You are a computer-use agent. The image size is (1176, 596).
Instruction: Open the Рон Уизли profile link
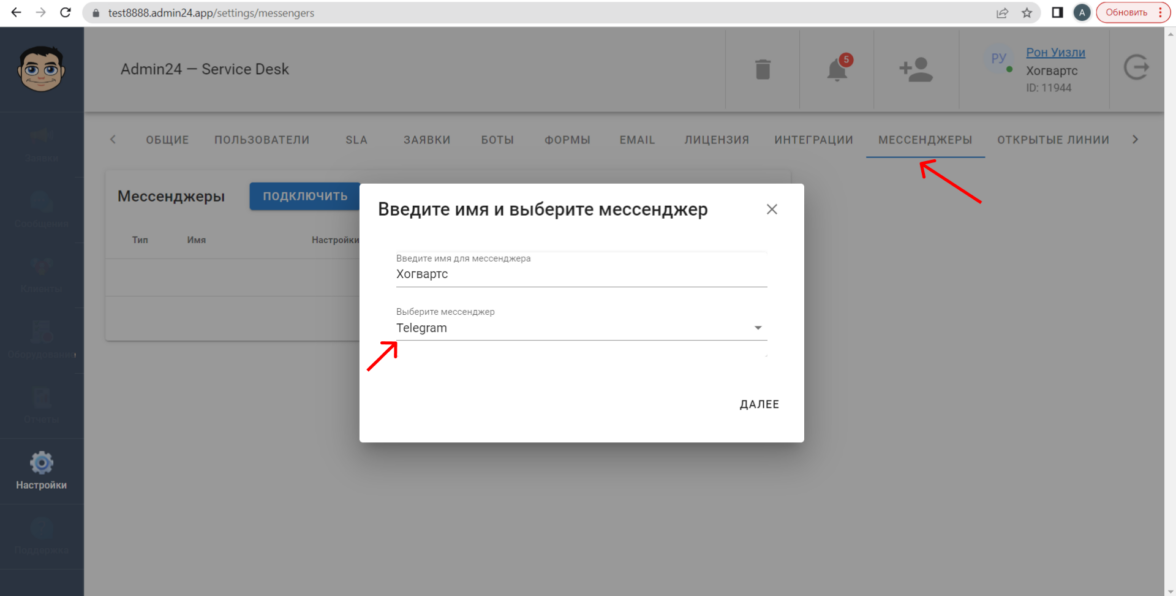click(x=1055, y=53)
